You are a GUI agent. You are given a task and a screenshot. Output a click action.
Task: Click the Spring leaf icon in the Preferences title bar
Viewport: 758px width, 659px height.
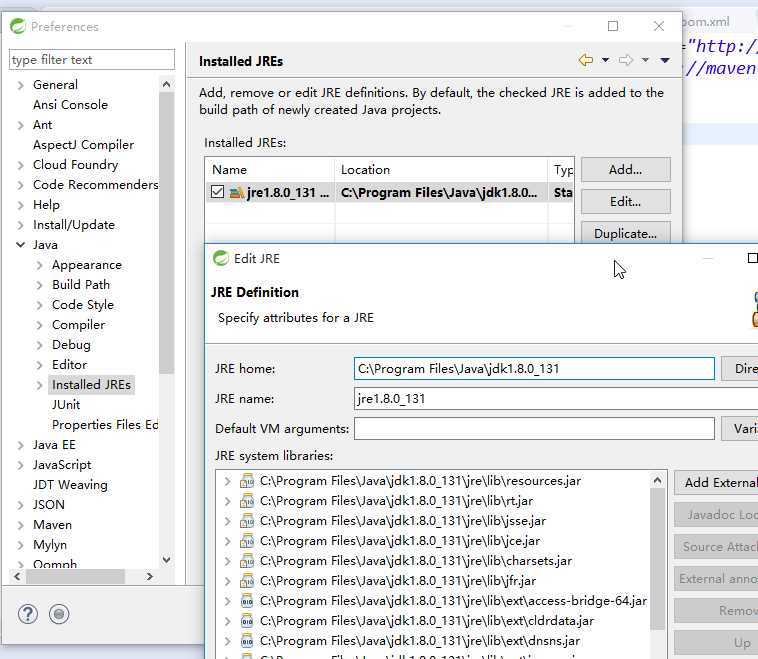click(18, 26)
